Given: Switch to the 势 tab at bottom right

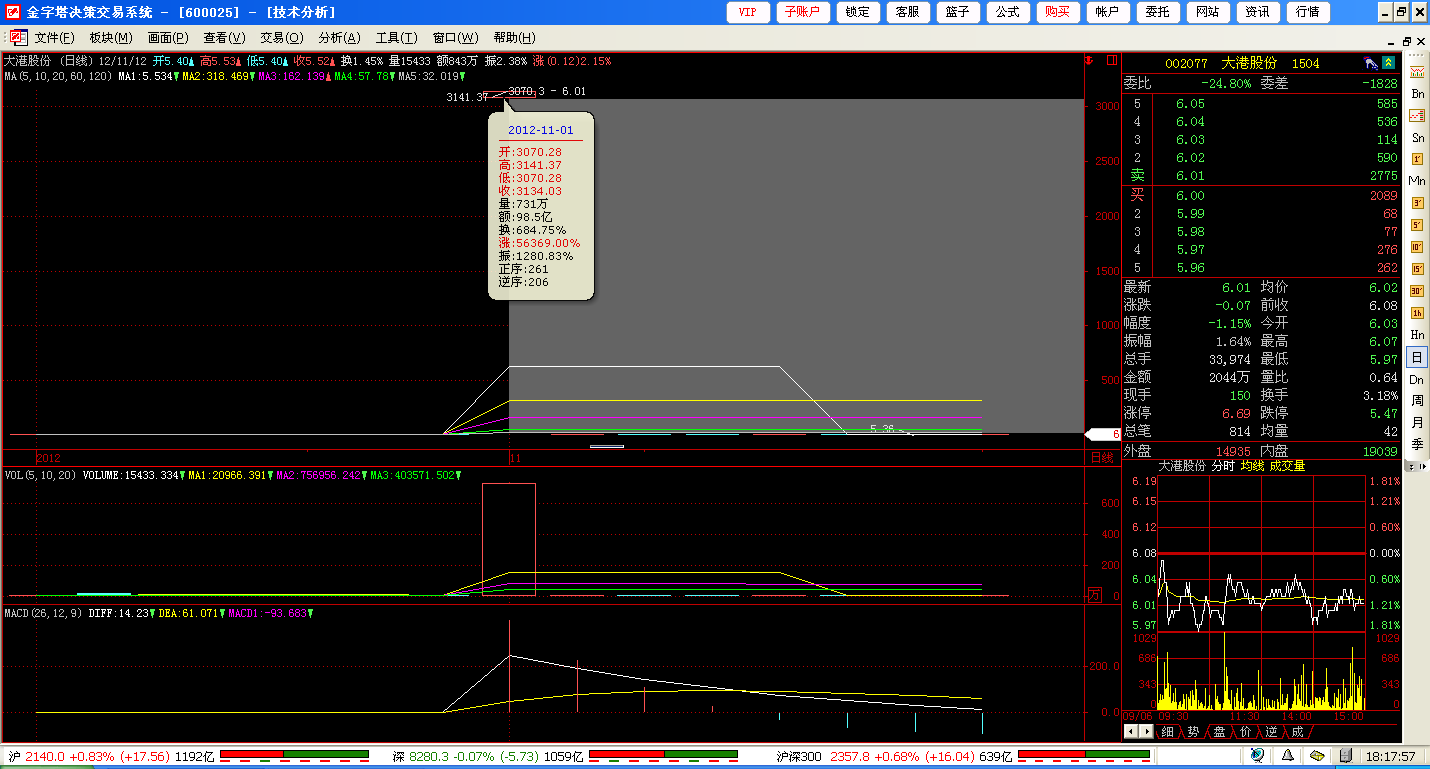Looking at the screenshot, I should [x=1193, y=732].
